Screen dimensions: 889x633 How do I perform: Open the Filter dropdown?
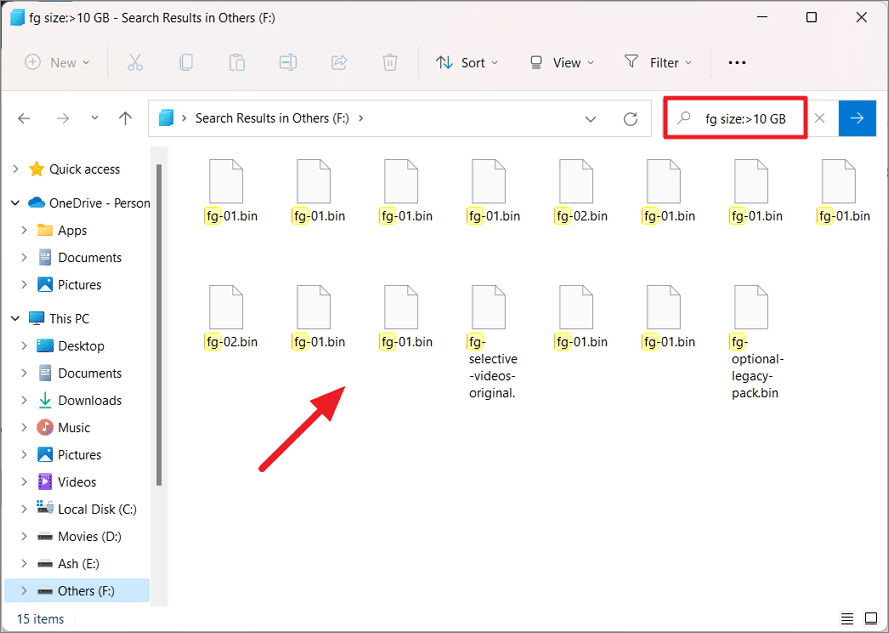coord(658,62)
